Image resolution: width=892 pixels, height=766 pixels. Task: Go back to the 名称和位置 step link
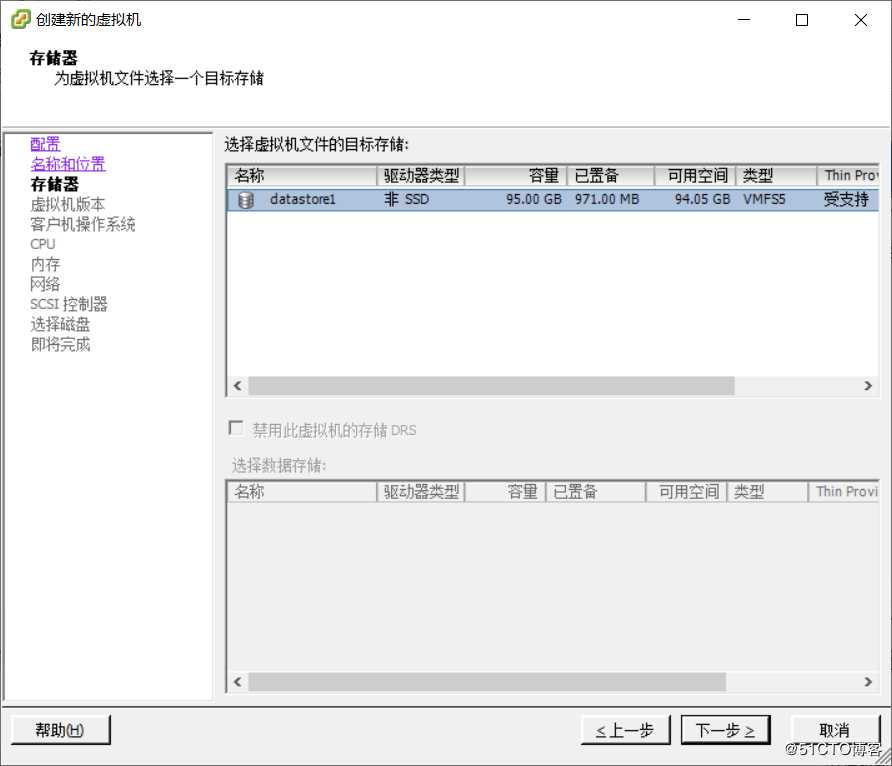coord(67,163)
